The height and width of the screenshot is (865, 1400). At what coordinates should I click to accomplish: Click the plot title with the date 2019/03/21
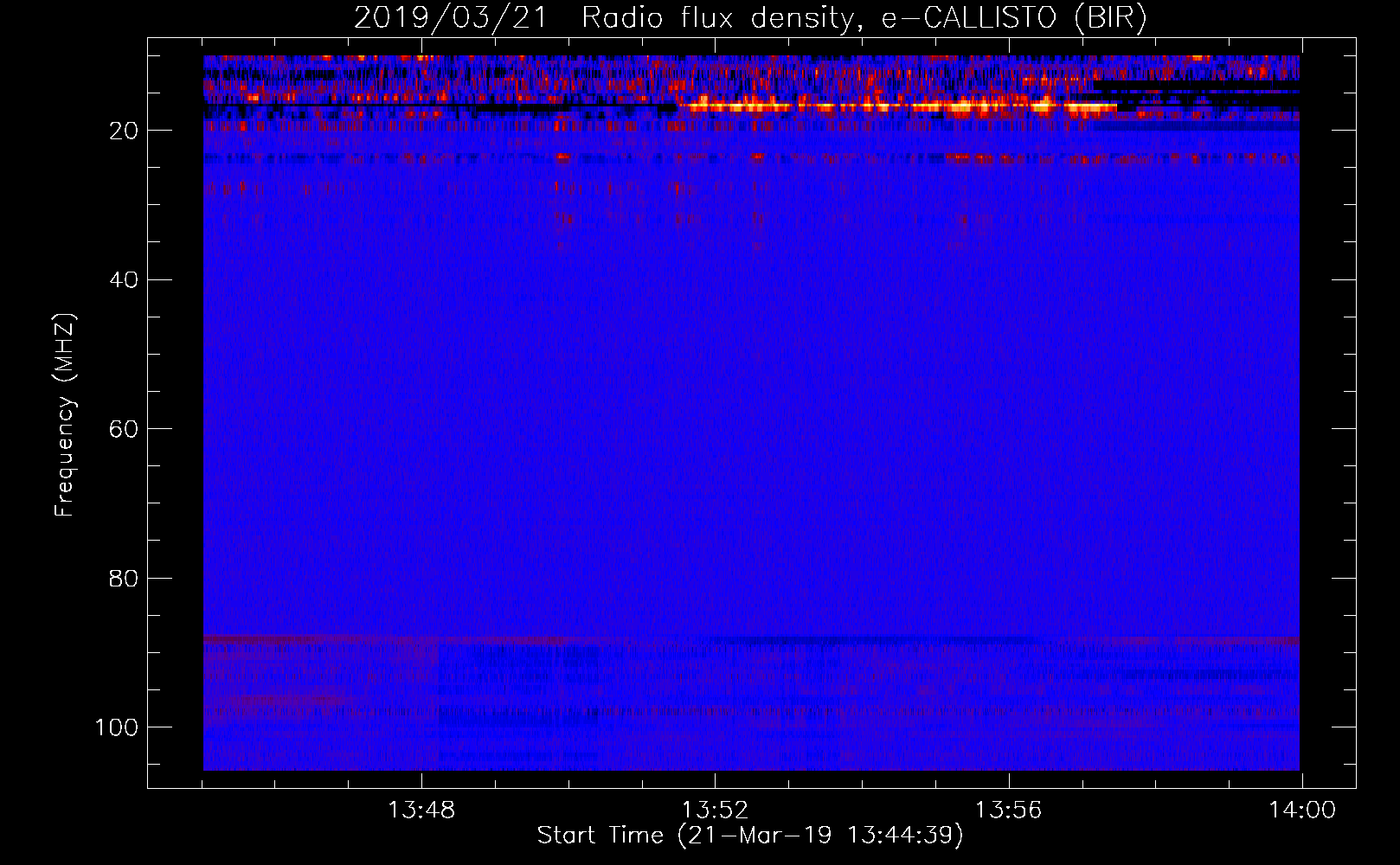750,17
